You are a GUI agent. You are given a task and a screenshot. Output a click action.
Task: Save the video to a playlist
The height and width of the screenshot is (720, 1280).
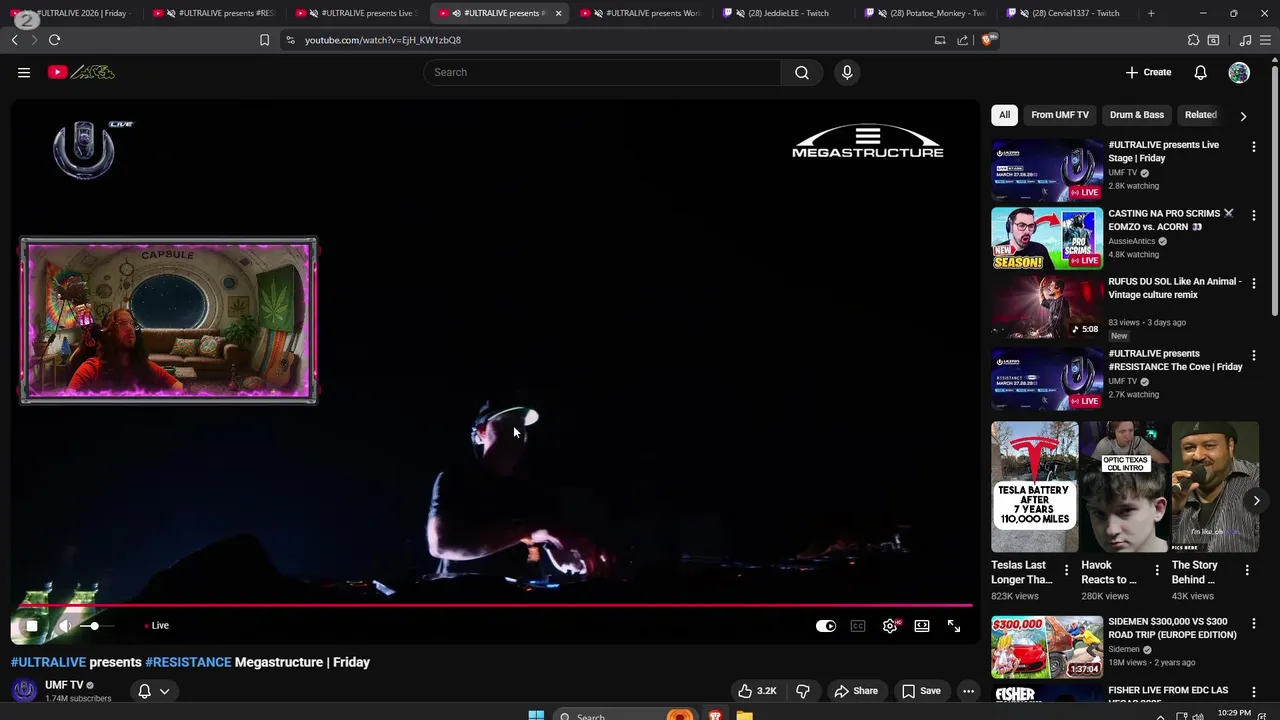pos(921,691)
